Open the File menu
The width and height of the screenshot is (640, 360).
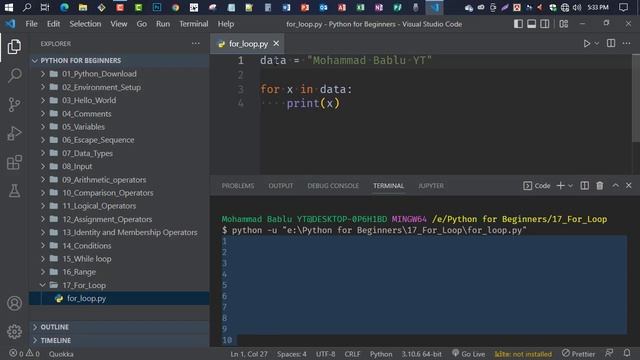(31, 24)
